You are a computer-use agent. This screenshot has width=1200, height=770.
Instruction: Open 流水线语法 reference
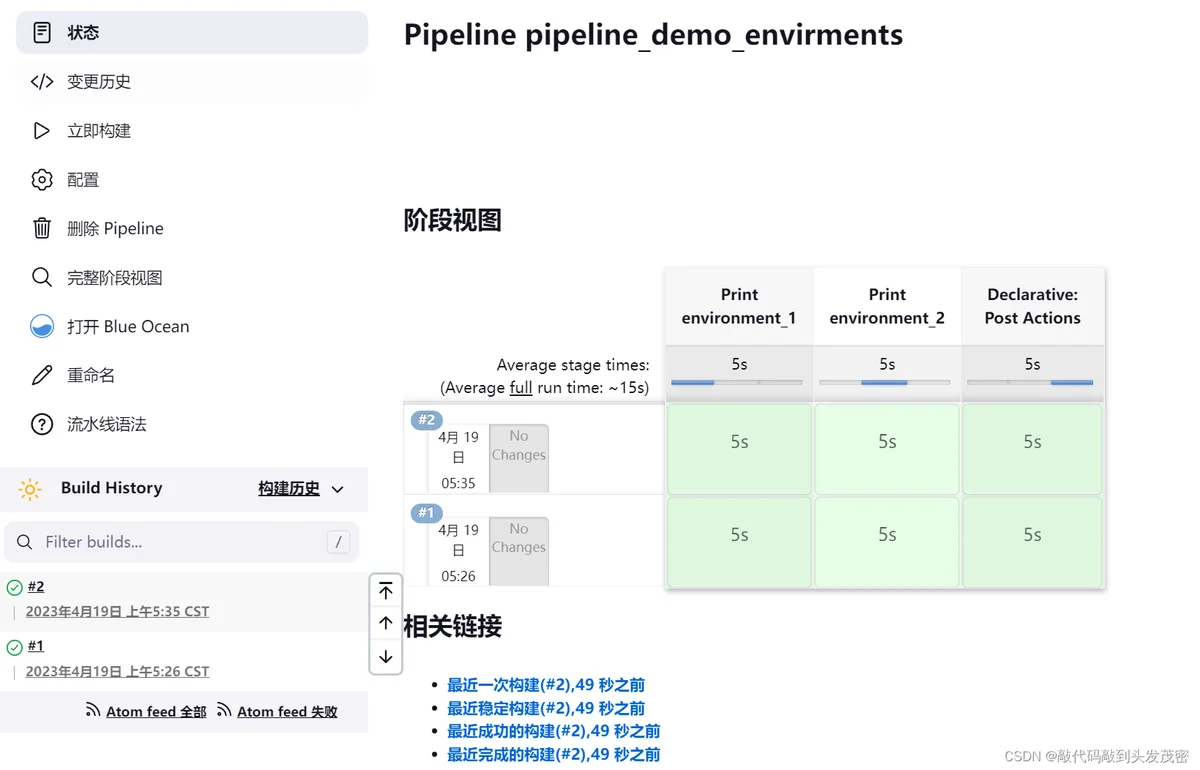click(192, 424)
